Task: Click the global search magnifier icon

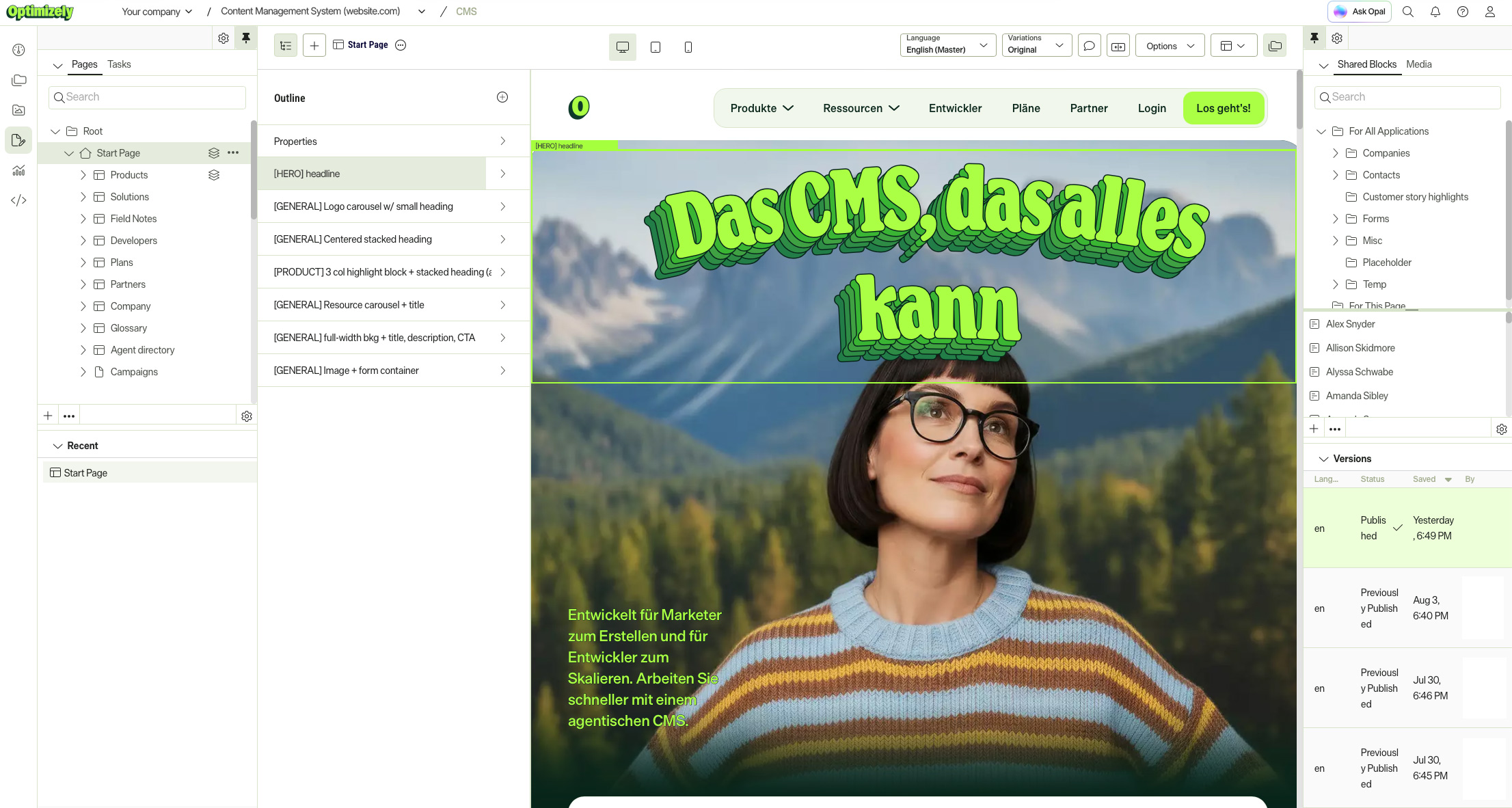Action: (1408, 12)
